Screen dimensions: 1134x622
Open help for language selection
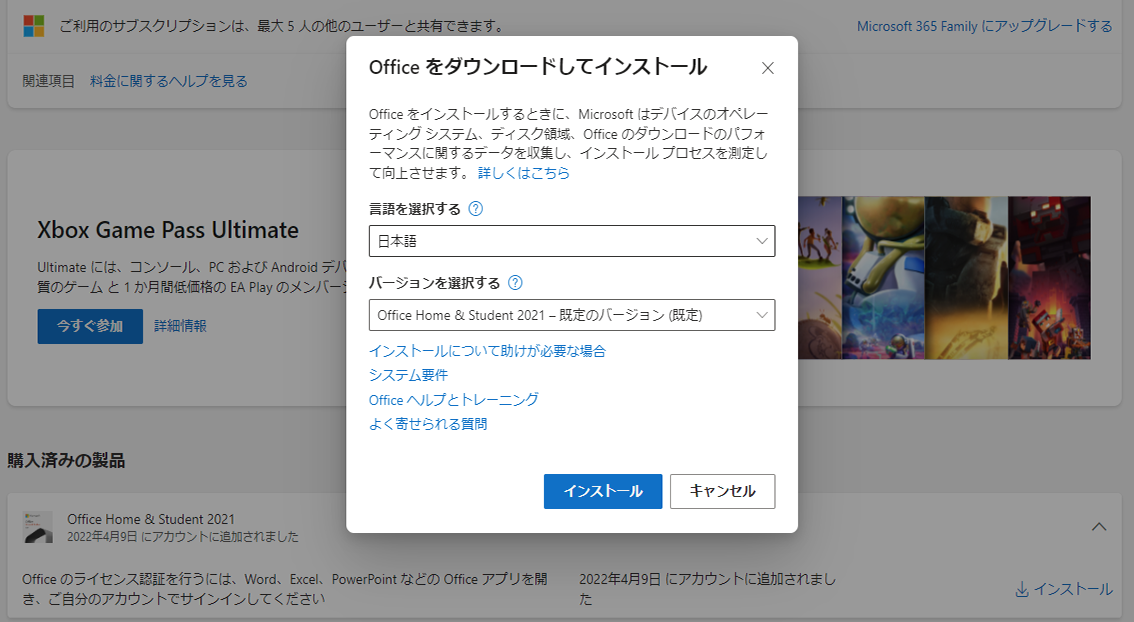[475, 209]
